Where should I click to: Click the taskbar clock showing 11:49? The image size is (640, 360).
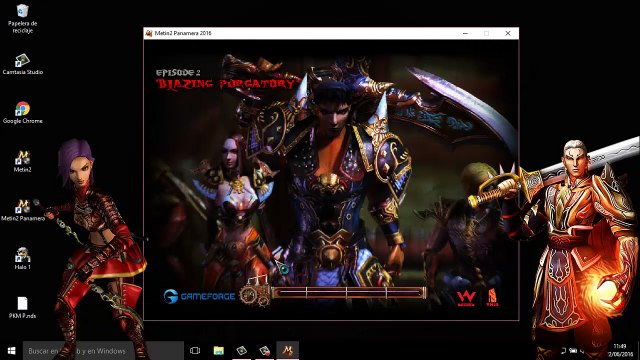tap(620, 351)
